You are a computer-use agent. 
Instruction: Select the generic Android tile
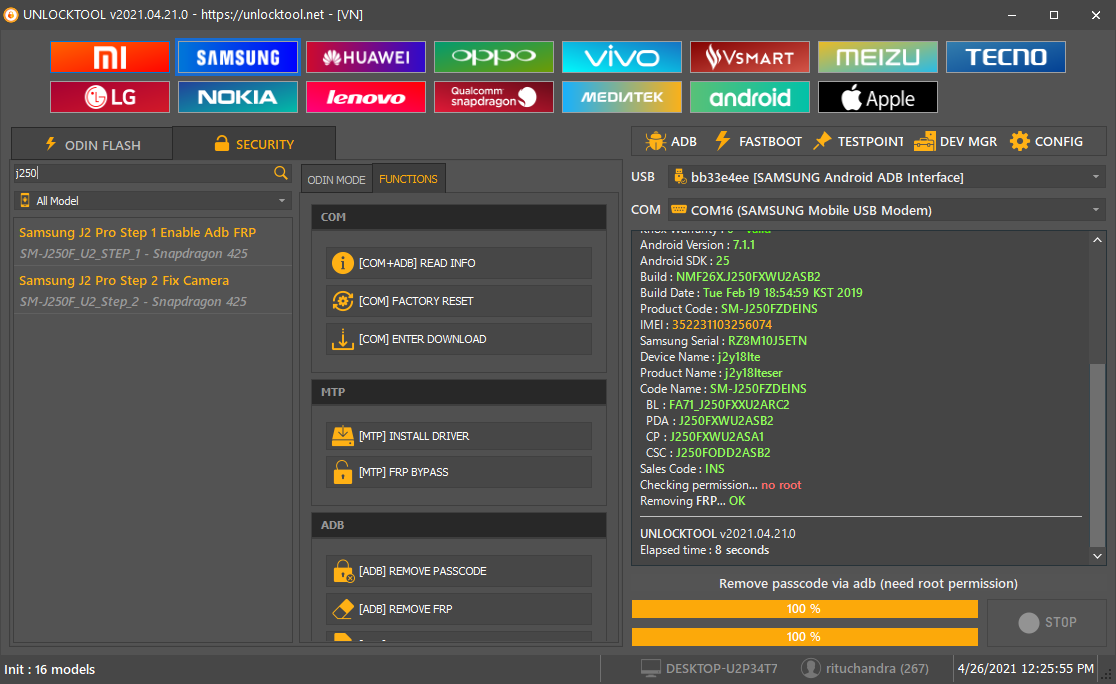(x=749, y=97)
